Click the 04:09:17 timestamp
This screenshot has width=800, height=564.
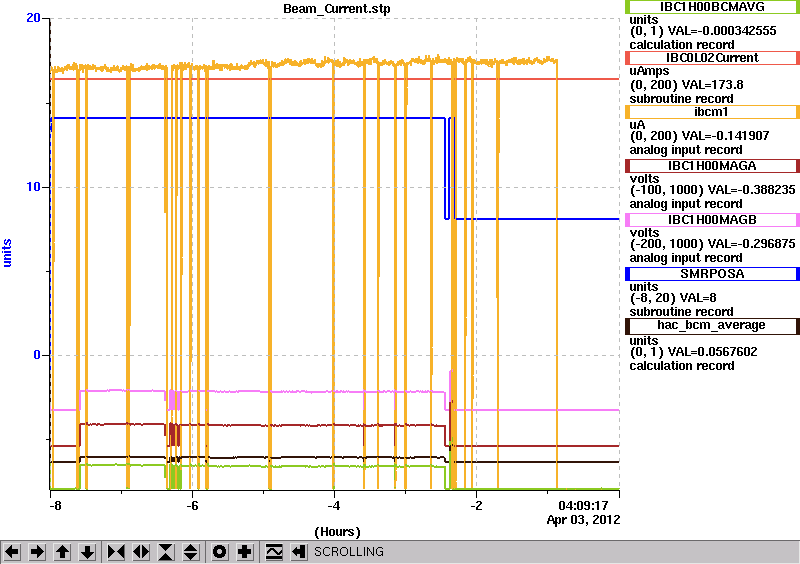pos(583,506)
